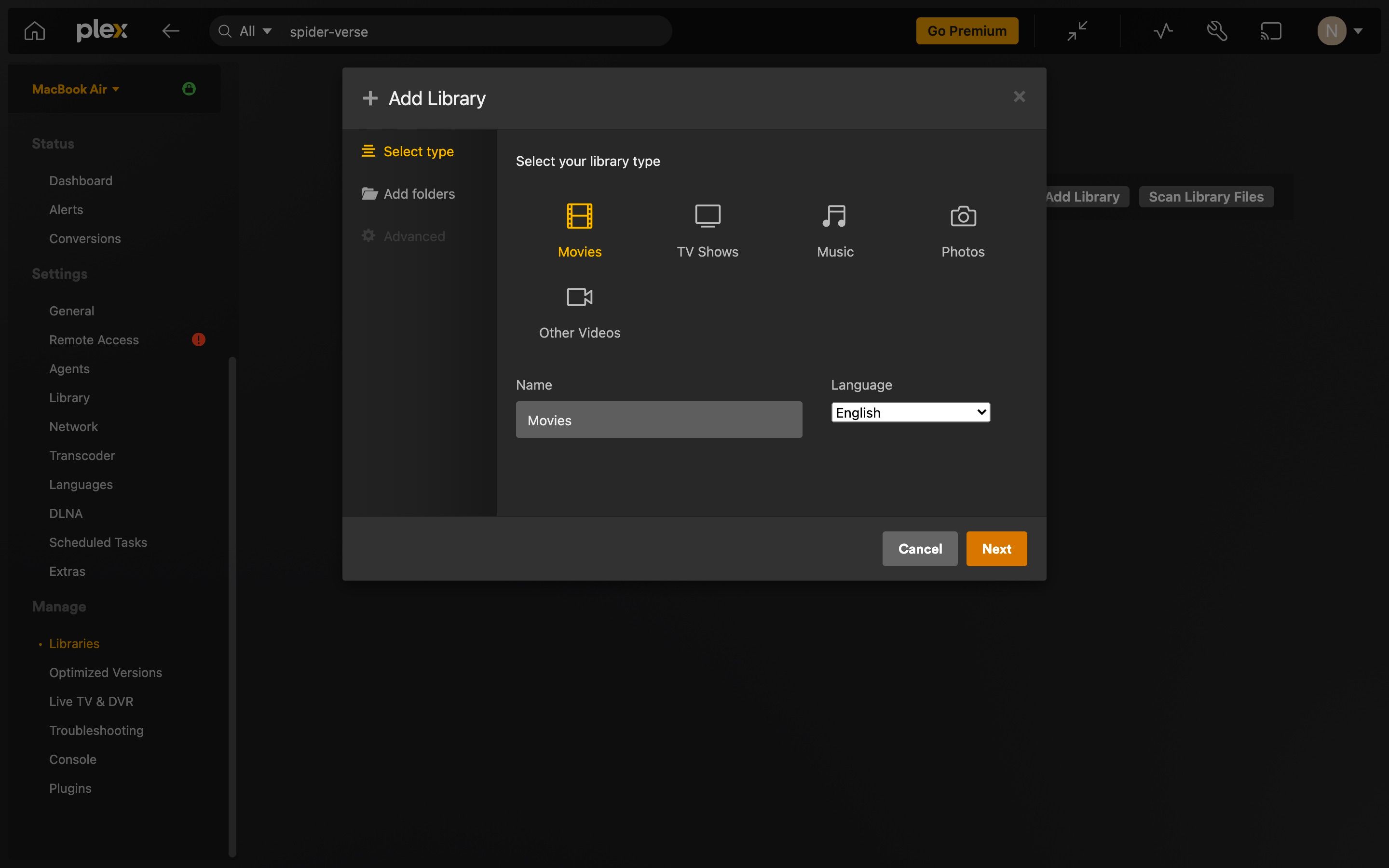
Task: Open server settings via wrench icon
Action: pos(1217,30)
